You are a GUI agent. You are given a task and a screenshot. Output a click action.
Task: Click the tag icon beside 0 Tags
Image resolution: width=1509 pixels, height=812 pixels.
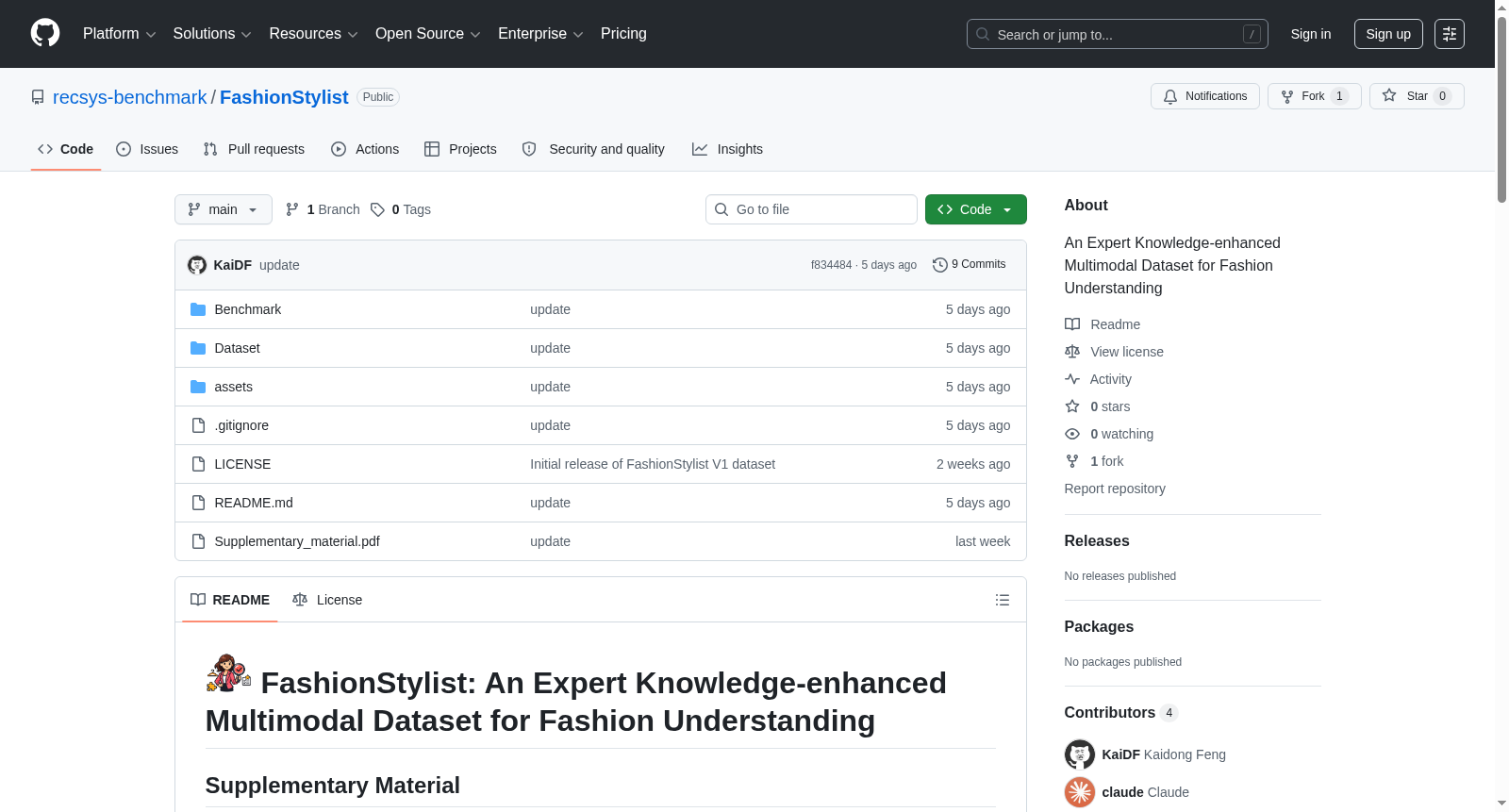point(377,209)
